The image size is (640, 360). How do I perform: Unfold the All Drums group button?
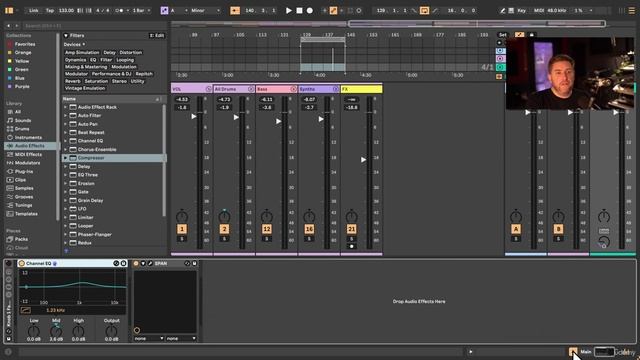click(x=251, y=89)
